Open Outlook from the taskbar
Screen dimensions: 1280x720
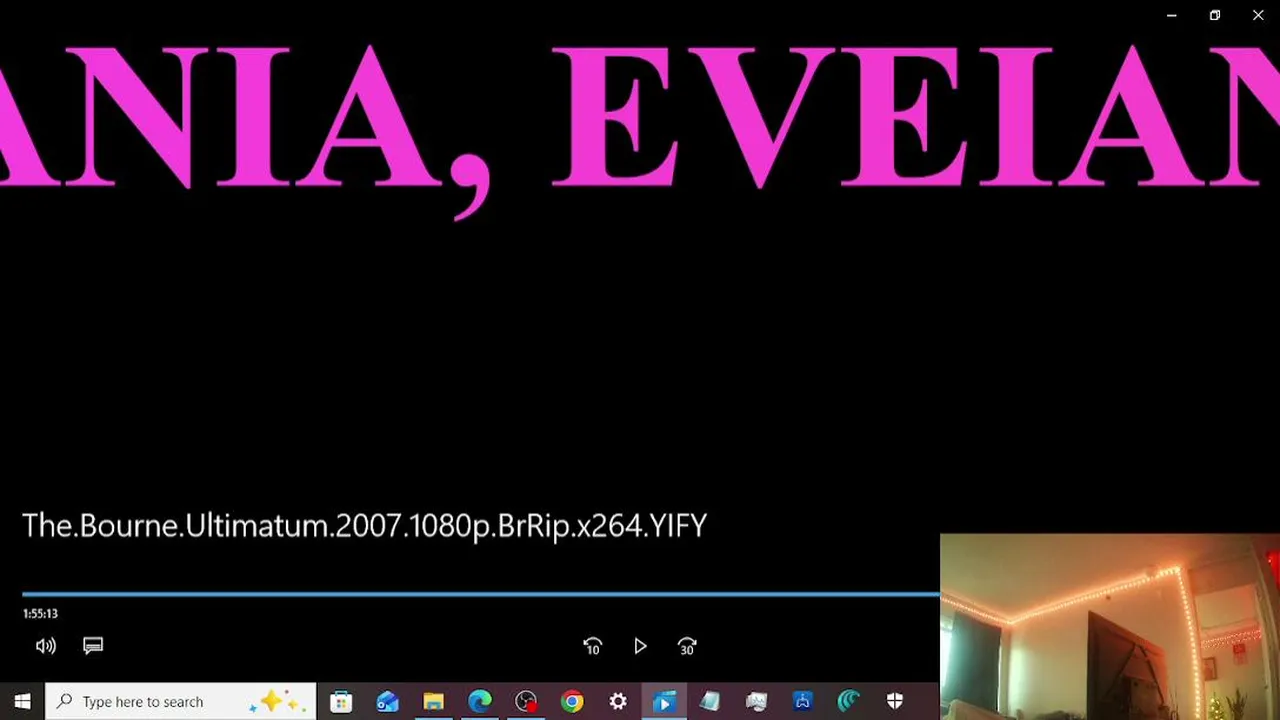click(x=387, y=702)
